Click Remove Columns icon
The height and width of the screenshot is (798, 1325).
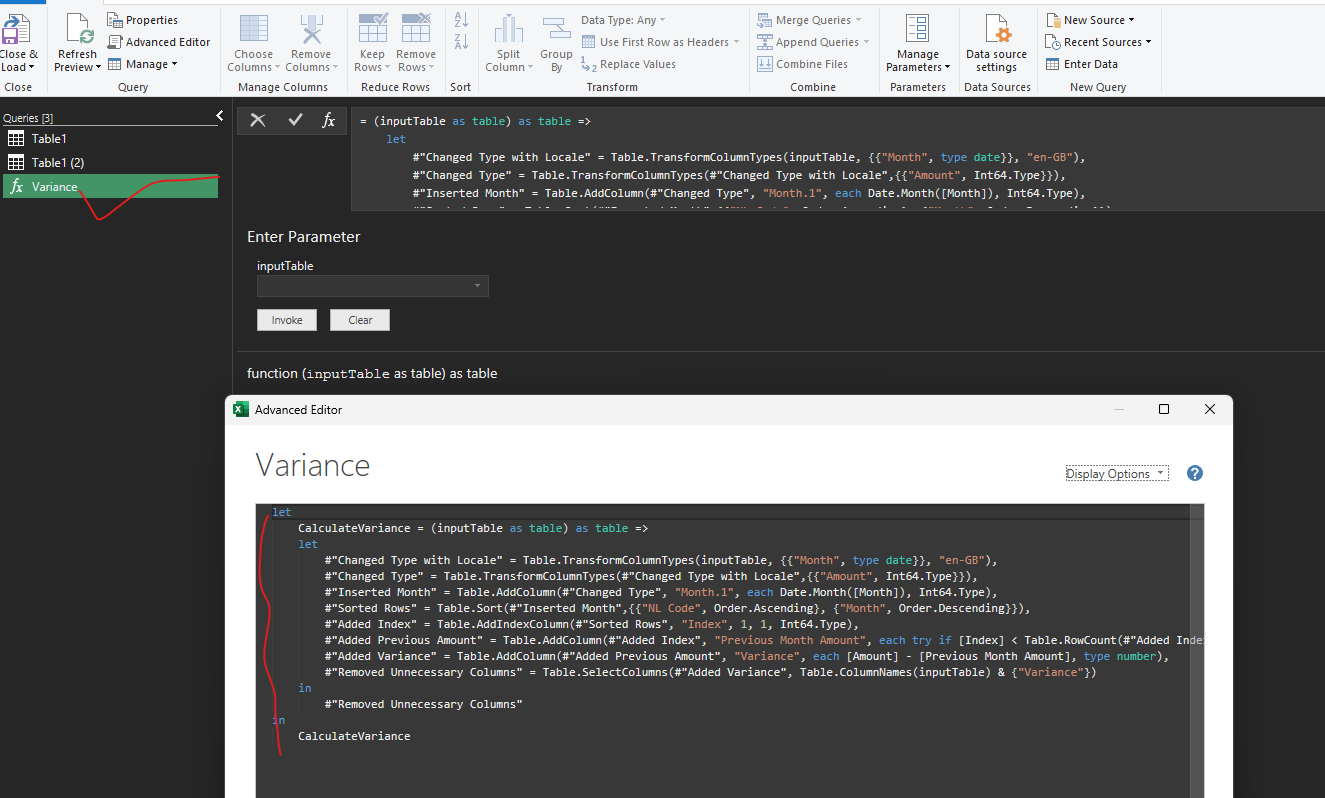(312, 30)
